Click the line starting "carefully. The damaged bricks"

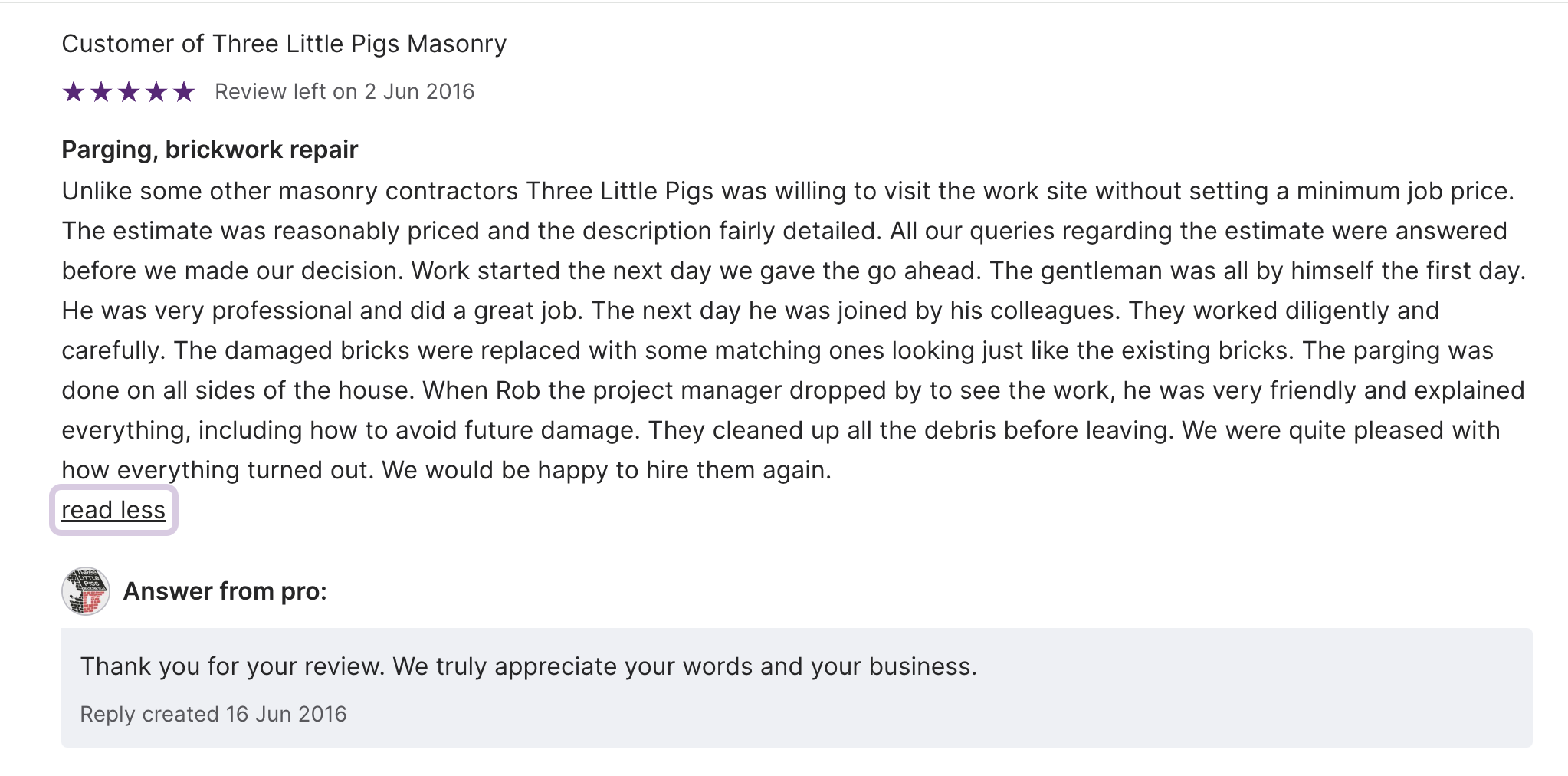777,350
